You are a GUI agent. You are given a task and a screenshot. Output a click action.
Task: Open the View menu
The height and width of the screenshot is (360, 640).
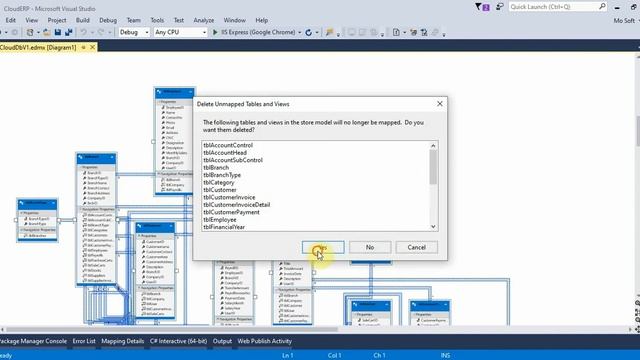31,20
